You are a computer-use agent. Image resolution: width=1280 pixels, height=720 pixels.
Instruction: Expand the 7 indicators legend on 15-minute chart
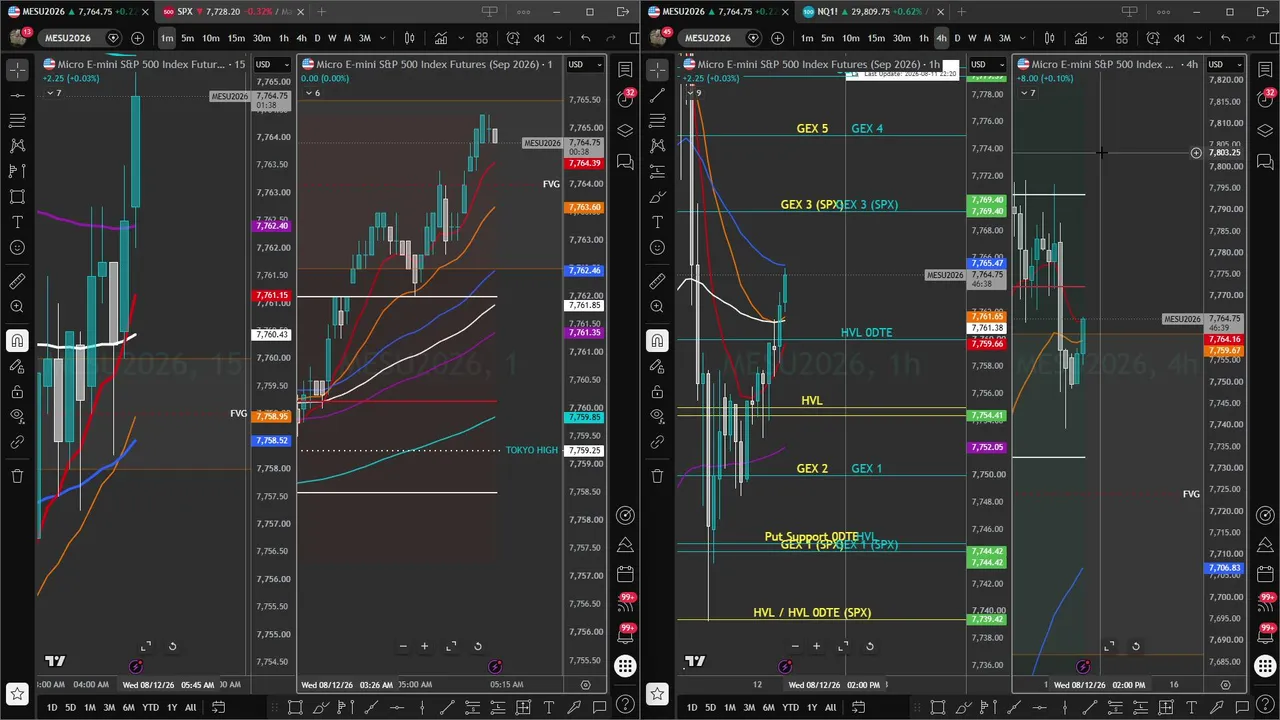point(53,93)
